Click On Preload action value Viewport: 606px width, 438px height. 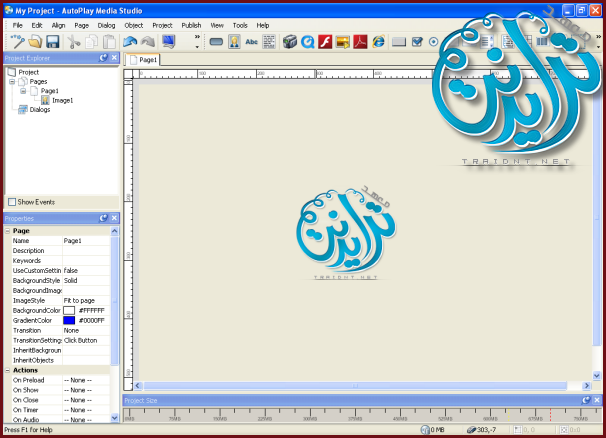click(x=86, y=380)
